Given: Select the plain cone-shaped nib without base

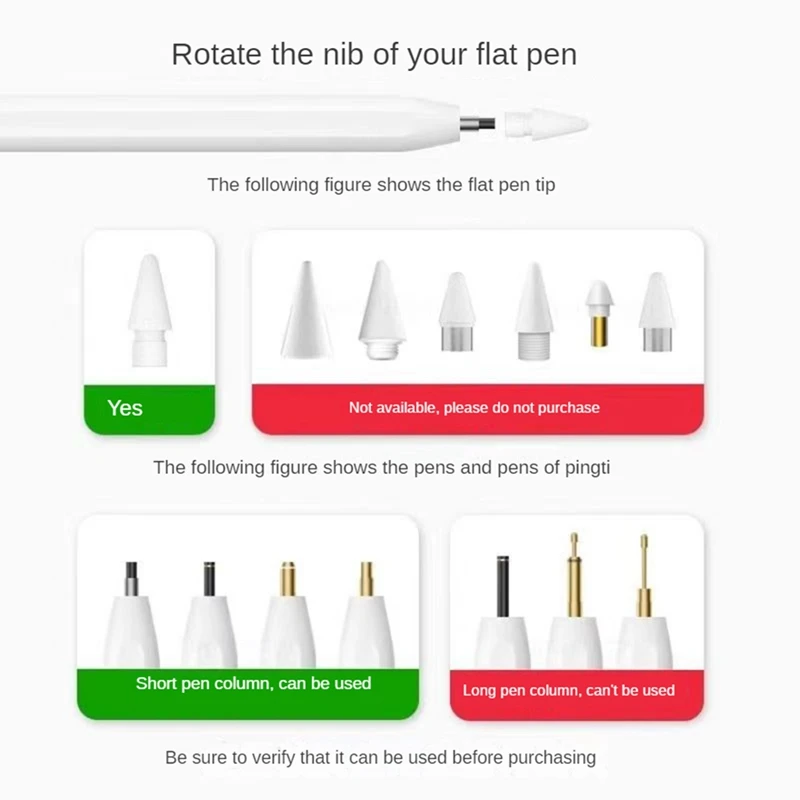Looking at the screenshot, I should coord(306,309).
